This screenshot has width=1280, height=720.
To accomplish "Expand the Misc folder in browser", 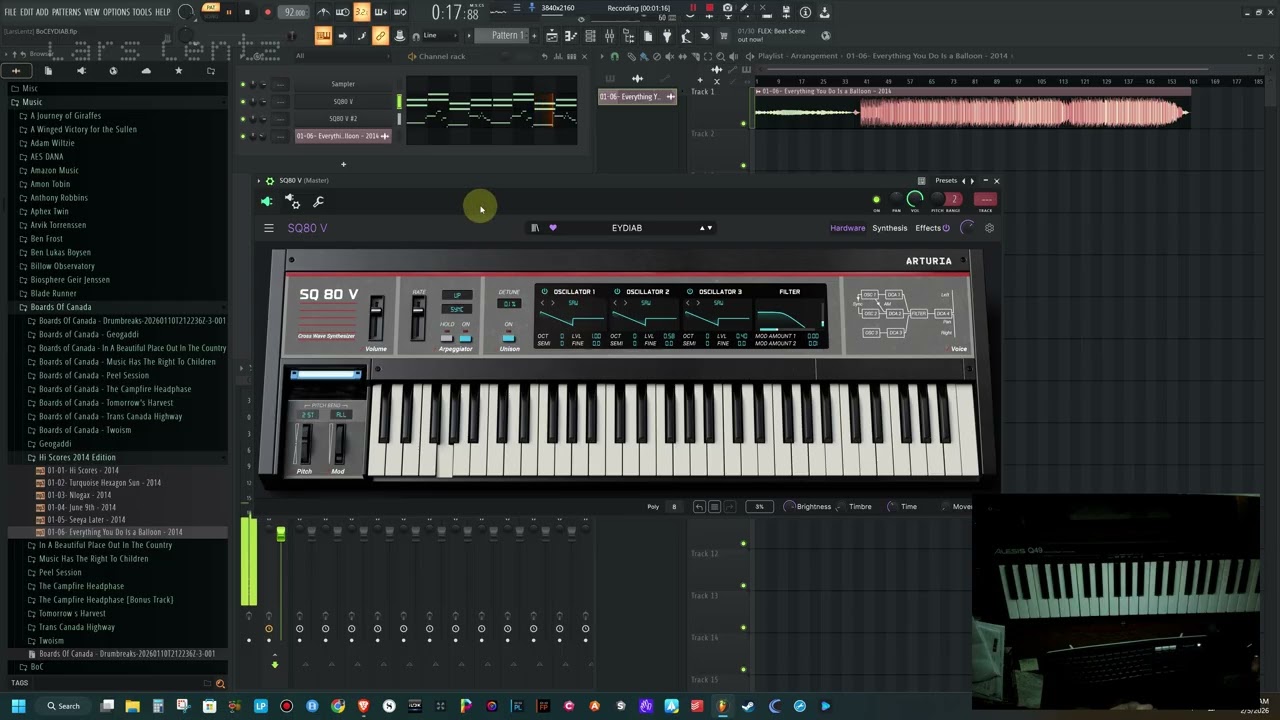I will click(x=30, y=88).
